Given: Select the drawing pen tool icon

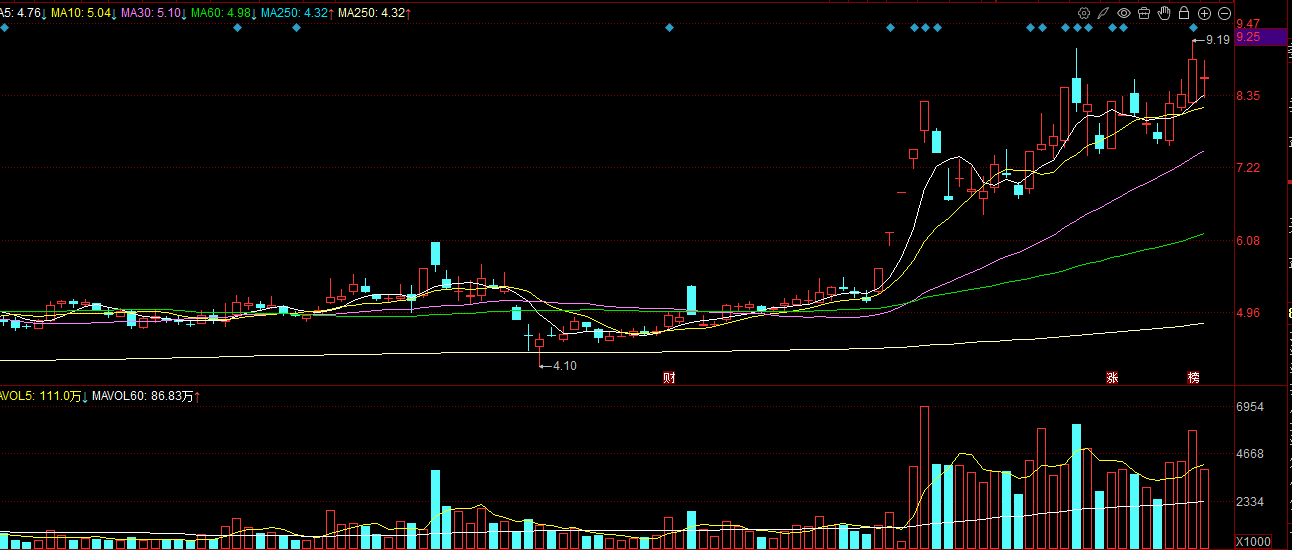Looking at the screenshot, I should coord(1103,13).
